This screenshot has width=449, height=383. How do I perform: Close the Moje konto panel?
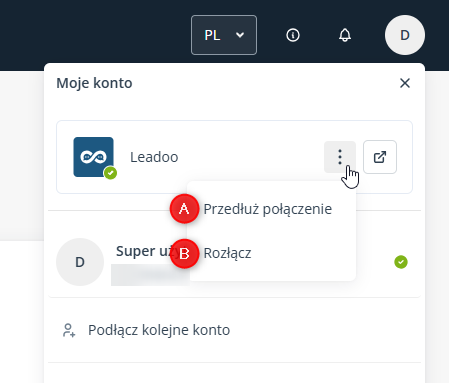405,83
